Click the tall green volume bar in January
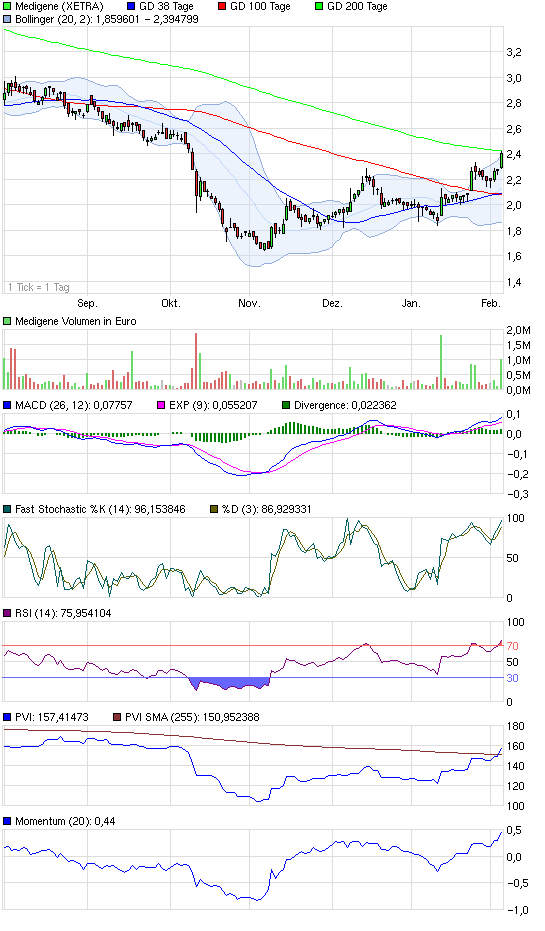 click(441, 362)
